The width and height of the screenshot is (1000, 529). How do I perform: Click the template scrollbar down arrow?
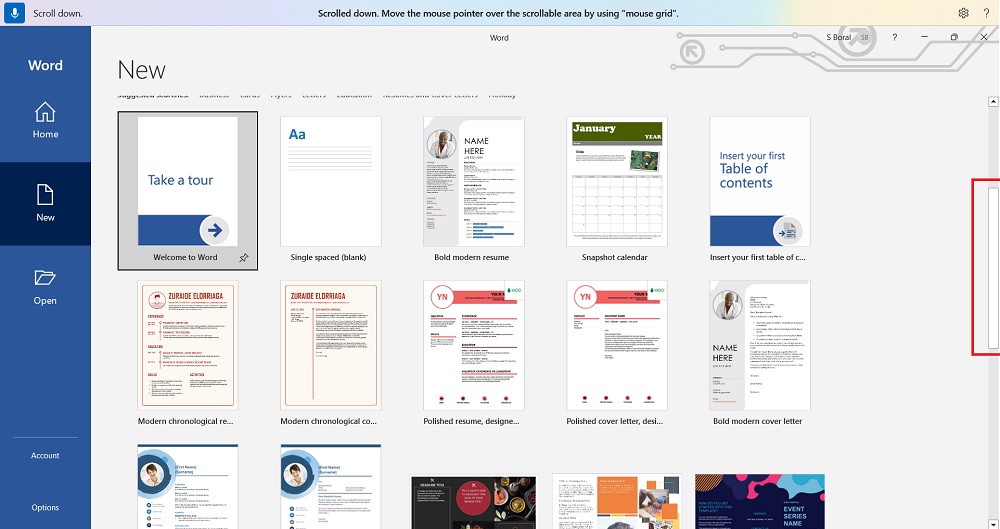(993, 525)
